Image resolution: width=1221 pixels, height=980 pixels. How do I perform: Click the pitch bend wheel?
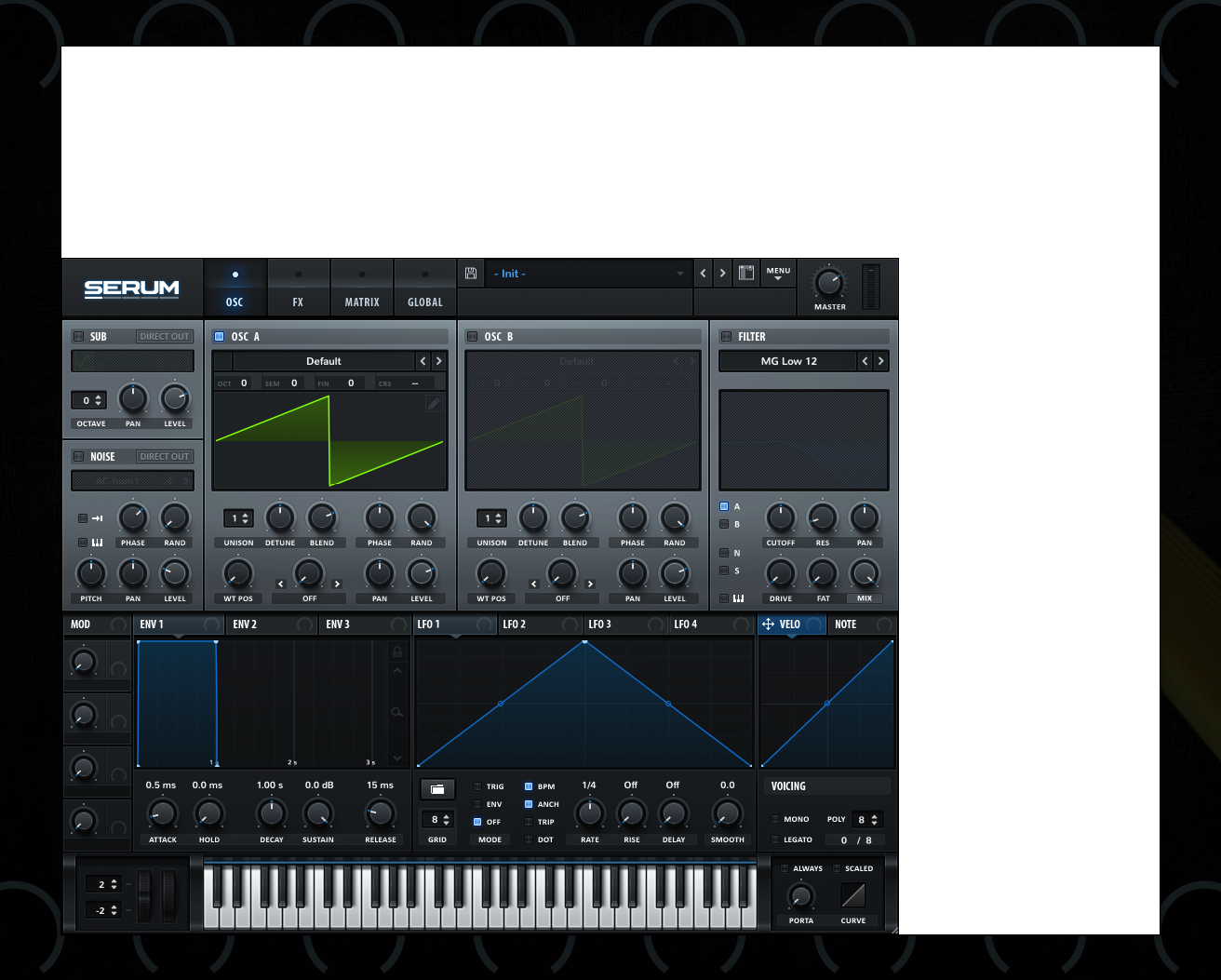click(145, 896)
